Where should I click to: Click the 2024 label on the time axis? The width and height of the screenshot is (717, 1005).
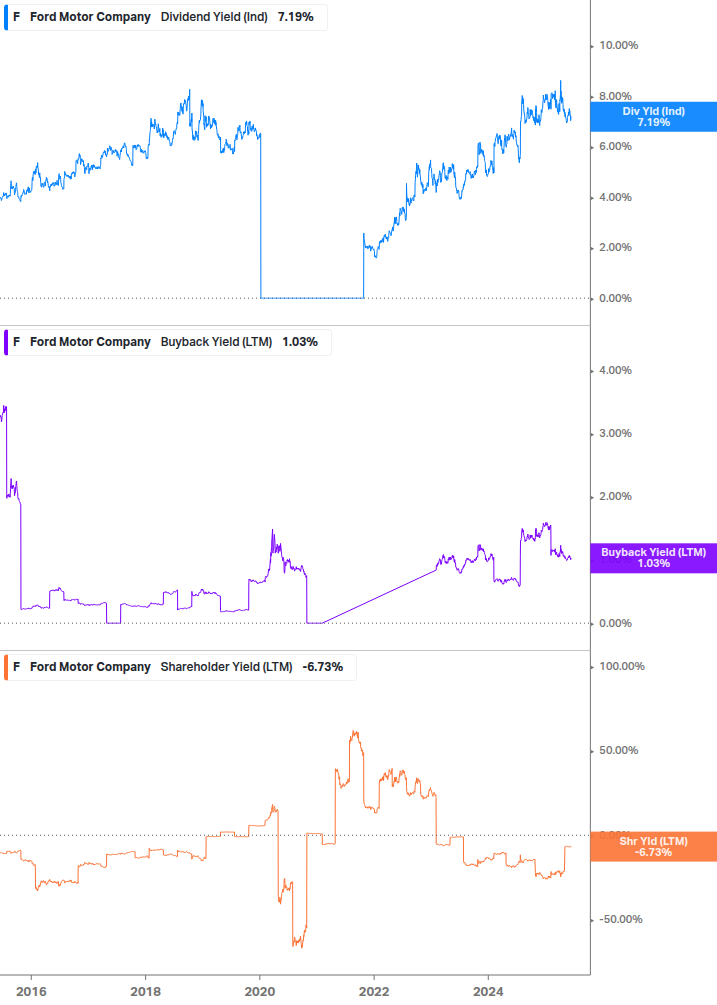488,992
